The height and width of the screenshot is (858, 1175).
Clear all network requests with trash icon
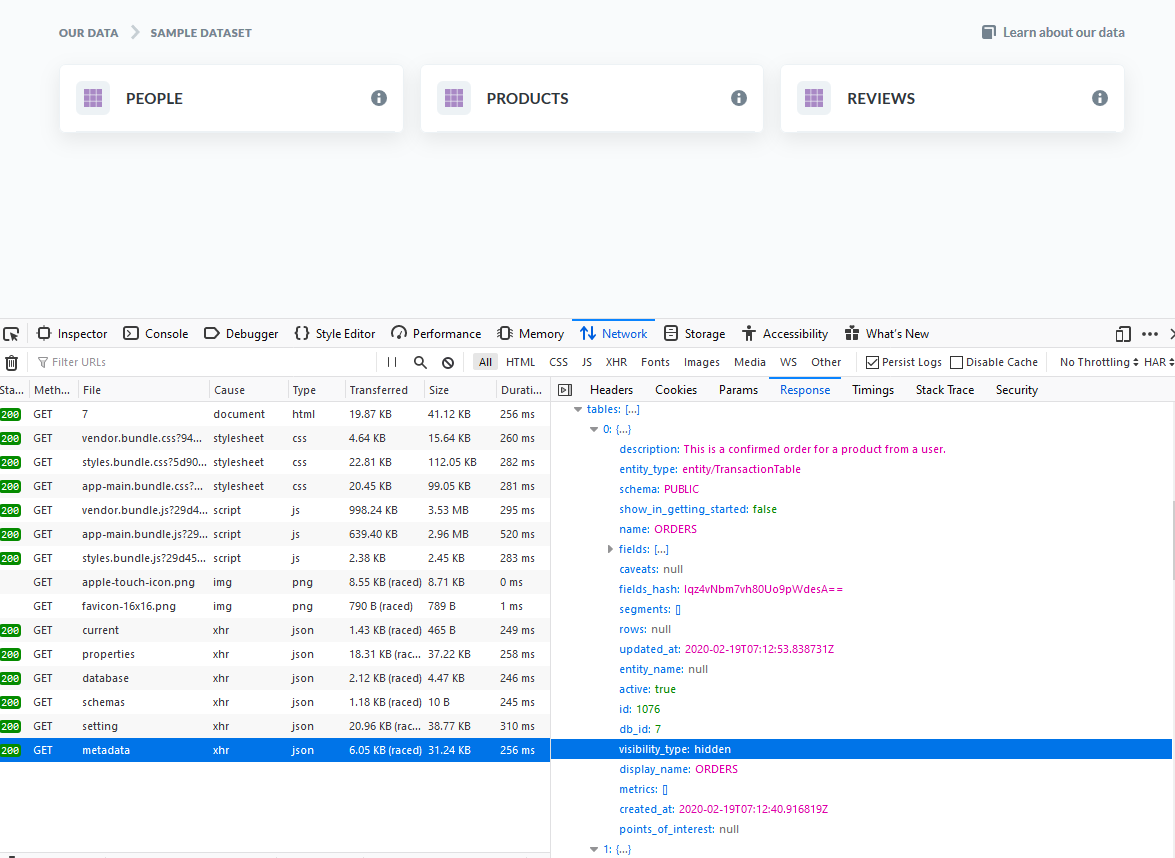pyautogui.click(x=11, y=362)
